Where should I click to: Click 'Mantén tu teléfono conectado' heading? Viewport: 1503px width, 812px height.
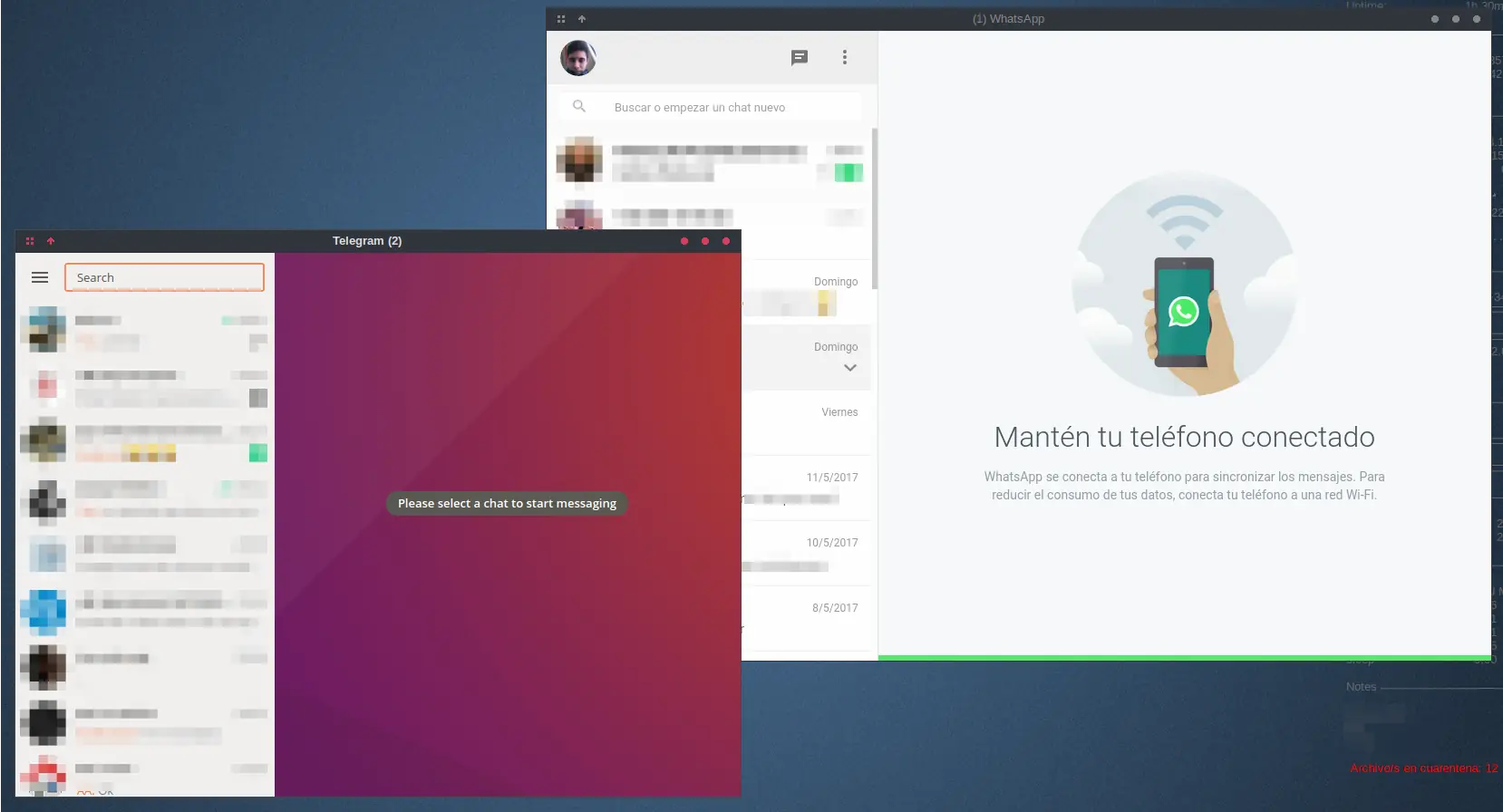(1184, 437)
